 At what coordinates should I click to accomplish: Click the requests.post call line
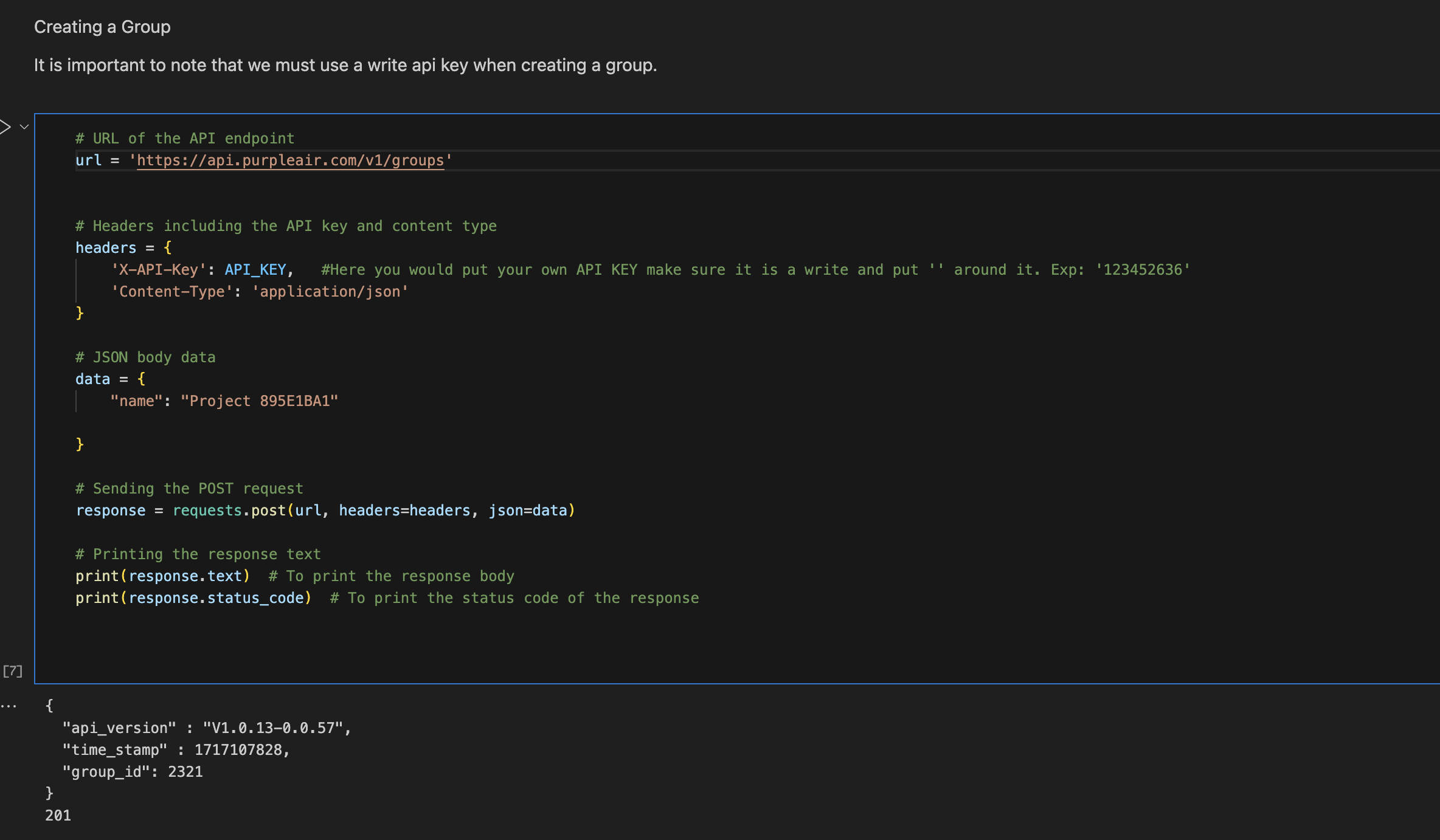click(325, 511)
